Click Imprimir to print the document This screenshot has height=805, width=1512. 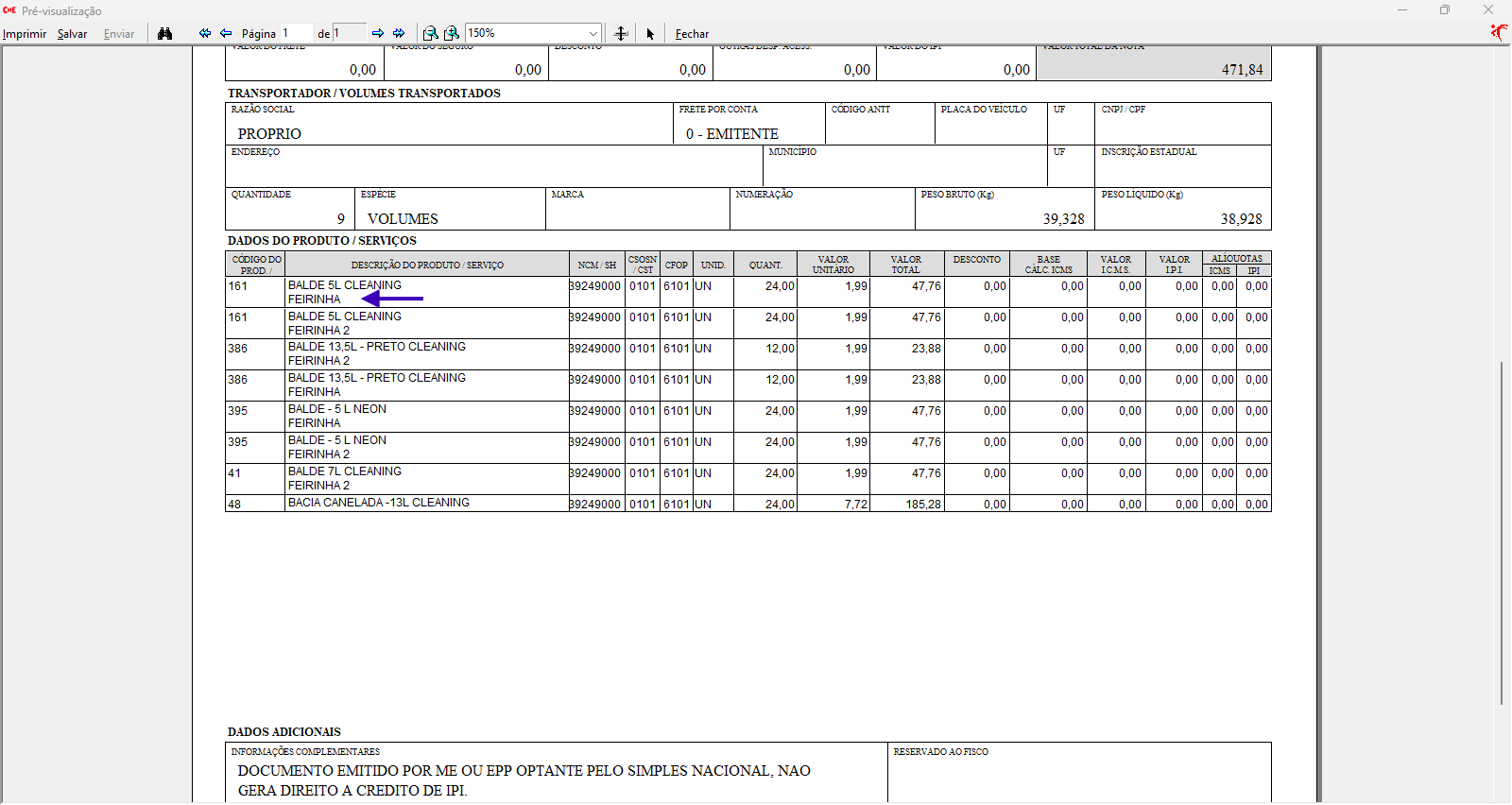(25, 34)
